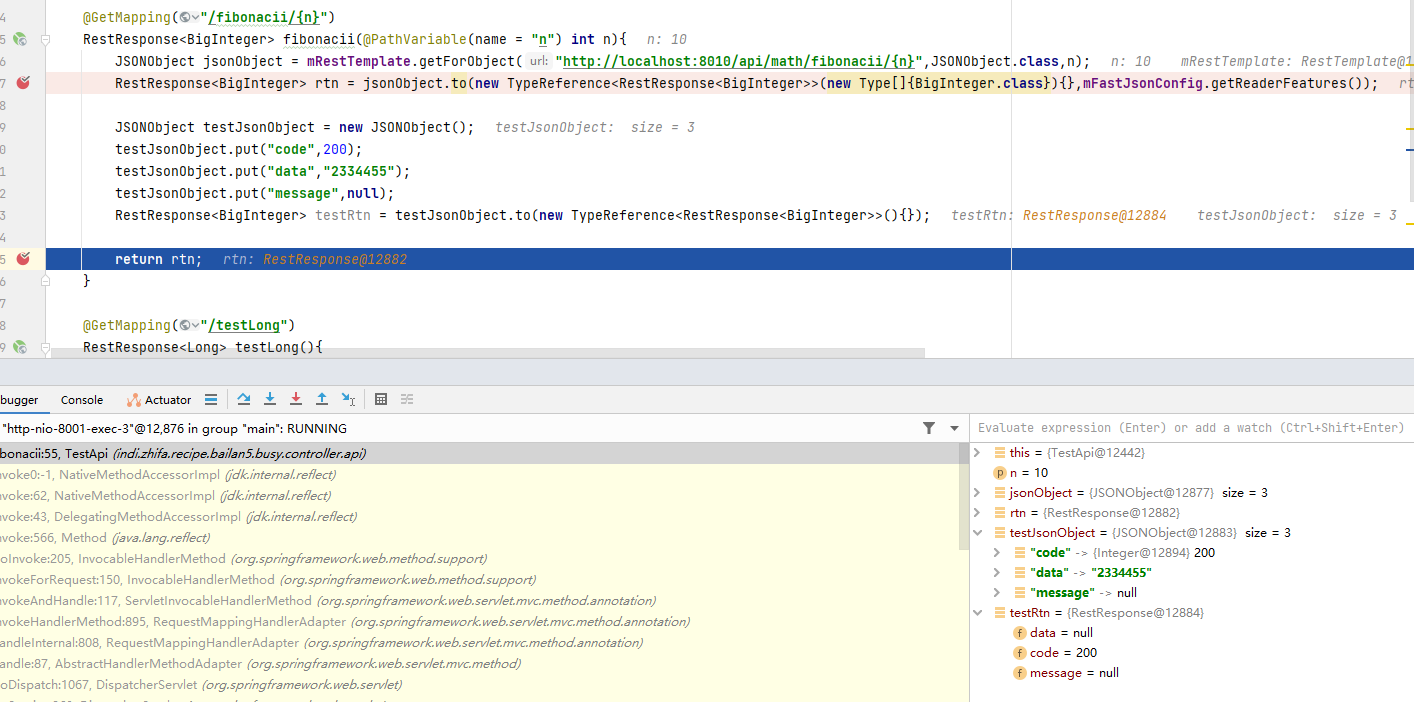Collapse the testRtn variable node

pos(977,612)
